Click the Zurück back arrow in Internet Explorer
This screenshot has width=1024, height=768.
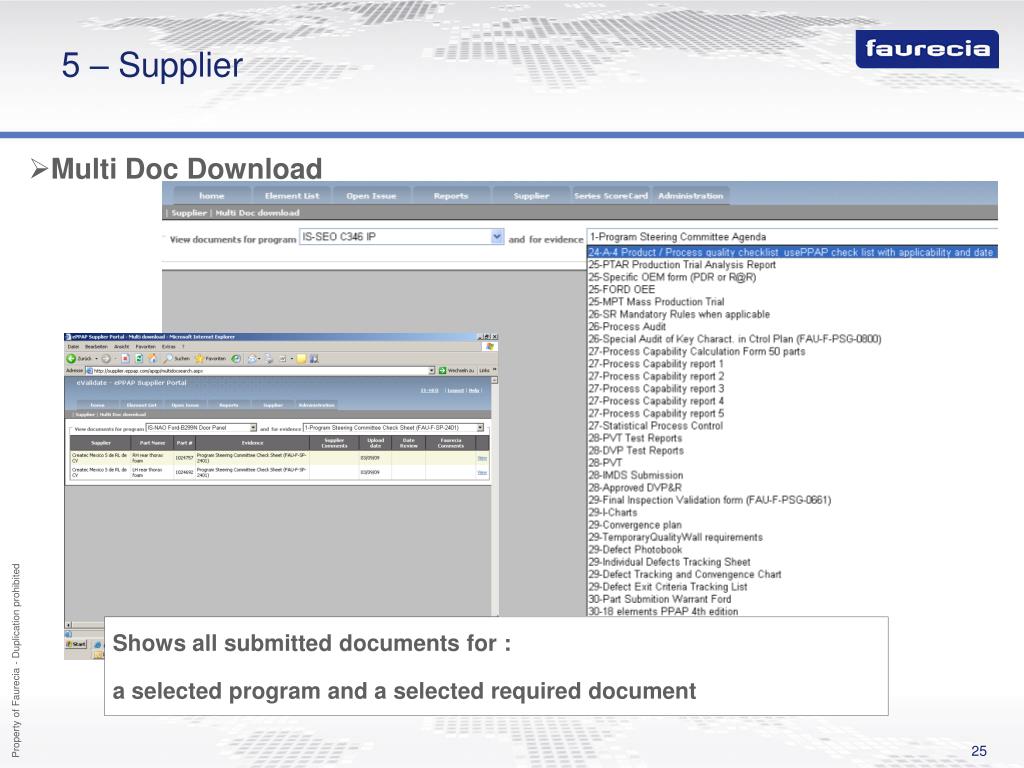(x=71, y=359)
